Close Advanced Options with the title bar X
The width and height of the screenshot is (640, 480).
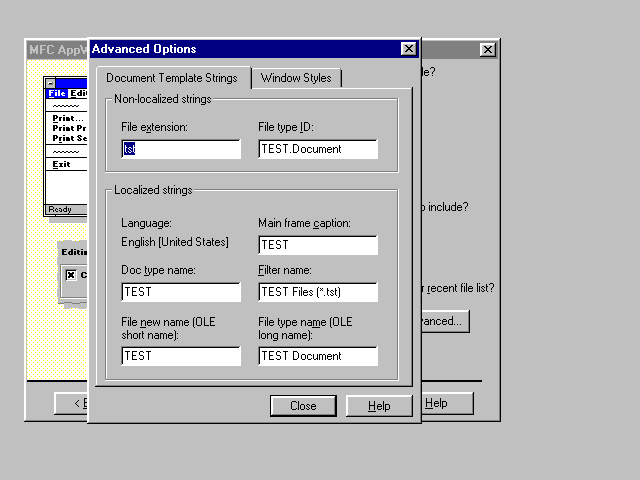pyautogui.click(x=408, y=49)
